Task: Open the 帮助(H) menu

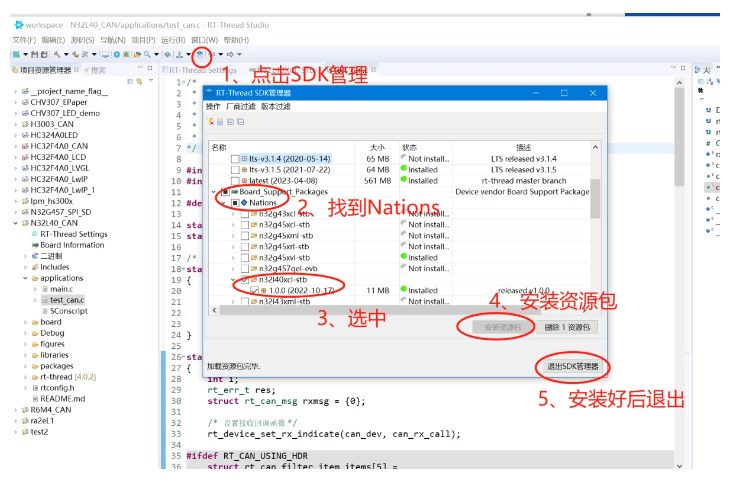Action: pyautogui.click(x=236, y=40)
